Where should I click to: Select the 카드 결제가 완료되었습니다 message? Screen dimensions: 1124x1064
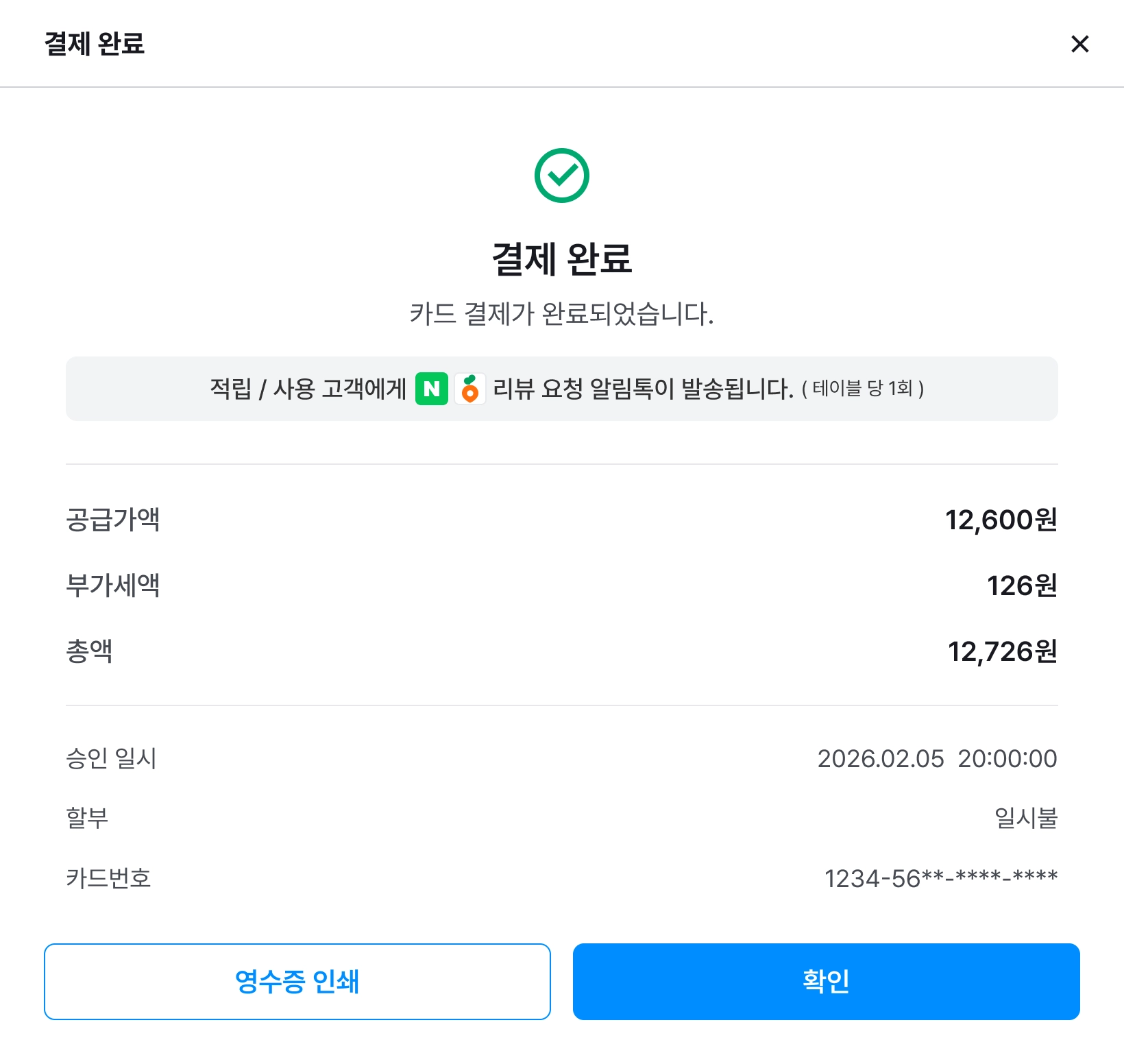(x=562, y=314)
